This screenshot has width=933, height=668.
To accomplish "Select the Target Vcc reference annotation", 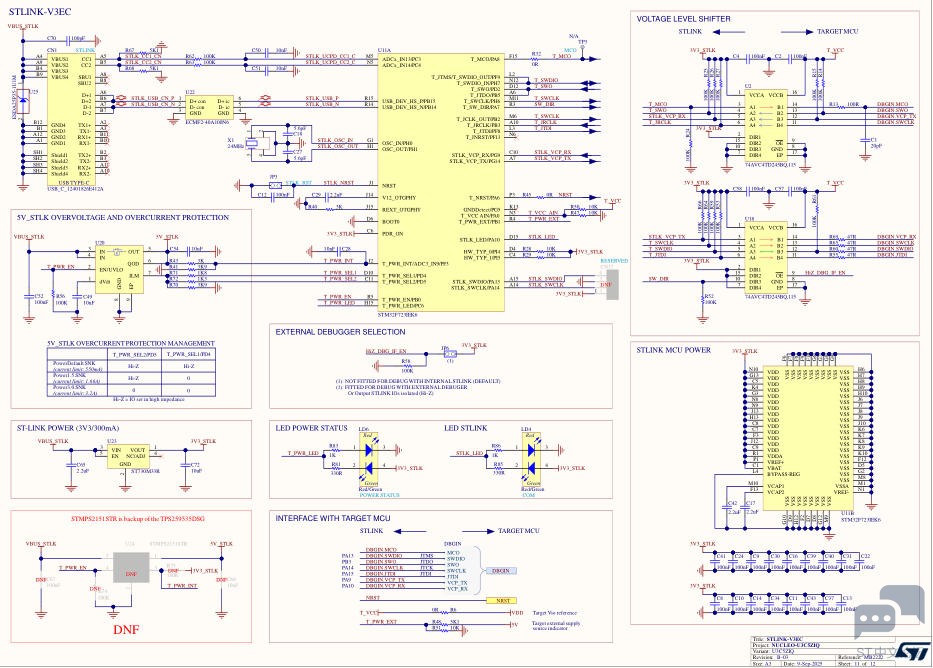I will [554, 613].
